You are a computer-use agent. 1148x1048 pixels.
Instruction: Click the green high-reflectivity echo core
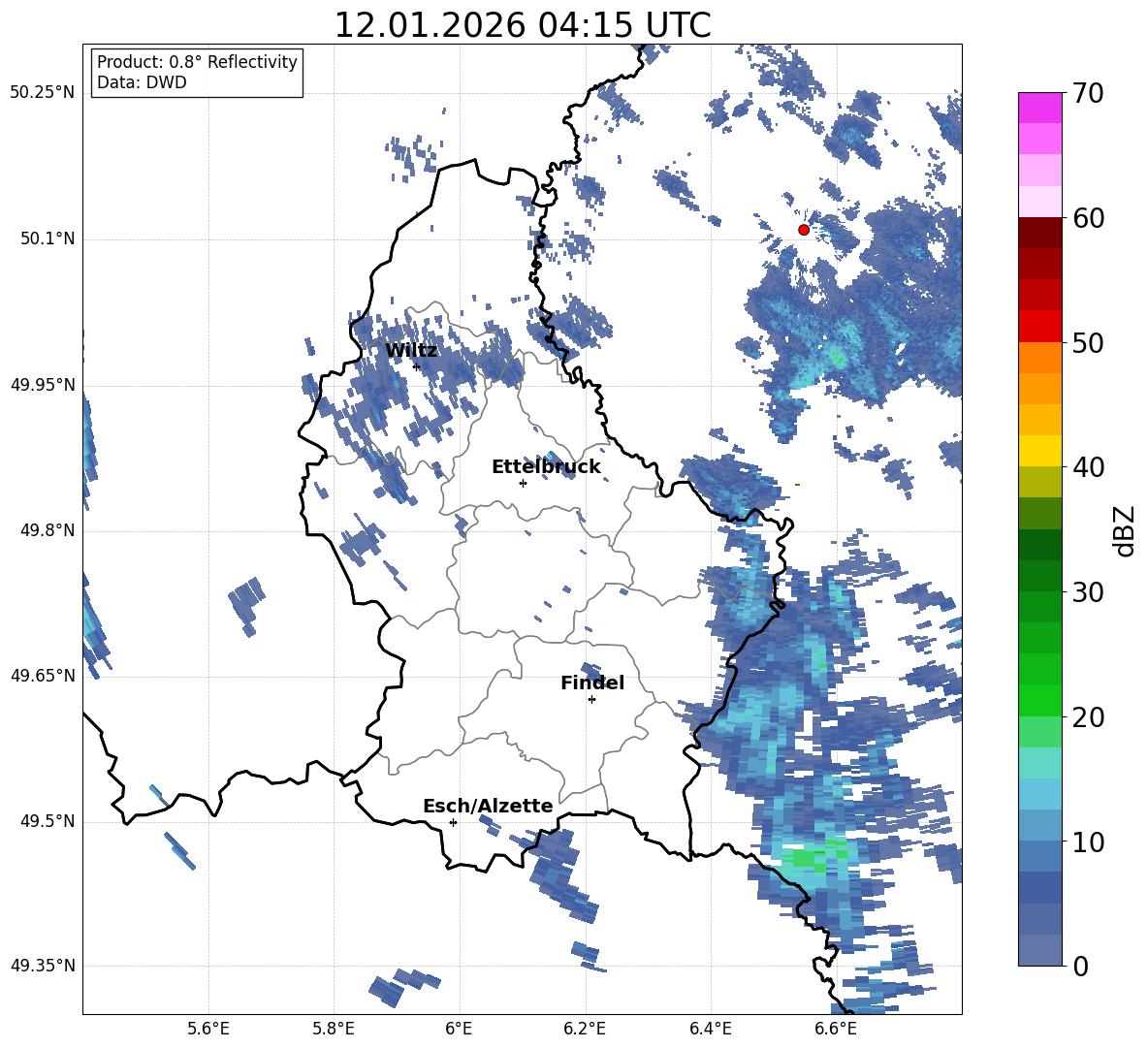[809, 857]
